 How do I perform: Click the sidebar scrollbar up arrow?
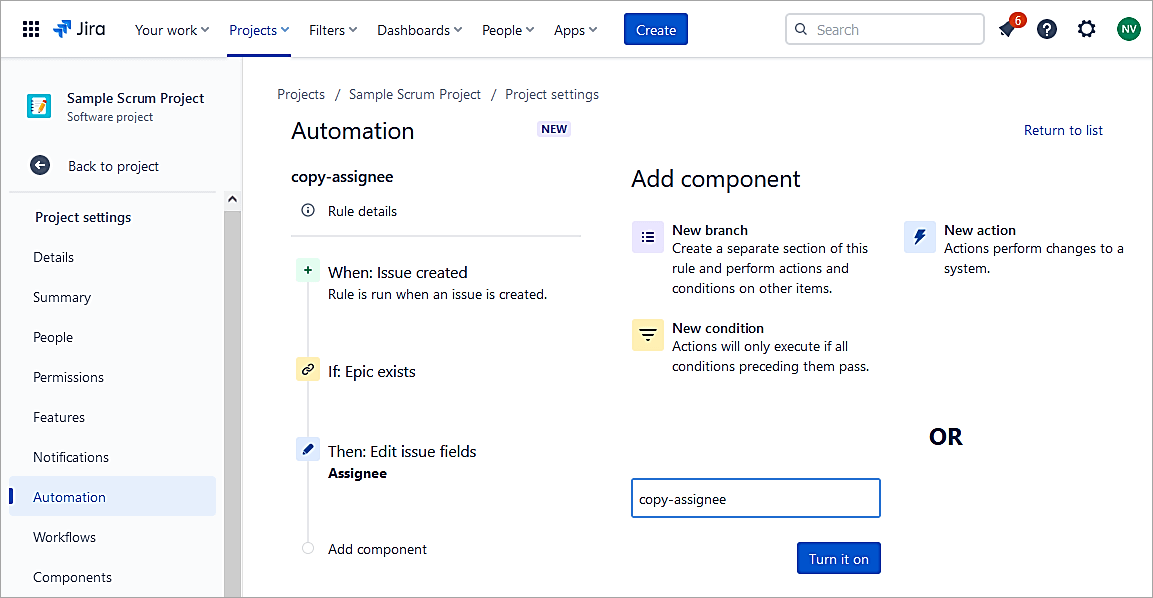point(232,200)
